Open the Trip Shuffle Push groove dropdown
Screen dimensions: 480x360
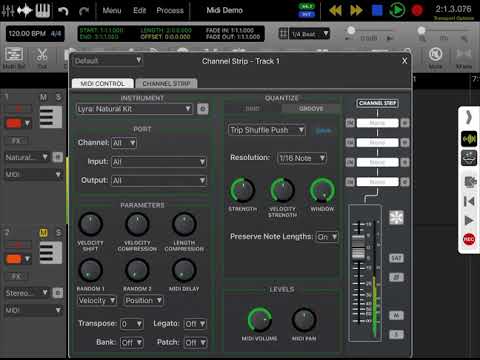pos(267,130)
